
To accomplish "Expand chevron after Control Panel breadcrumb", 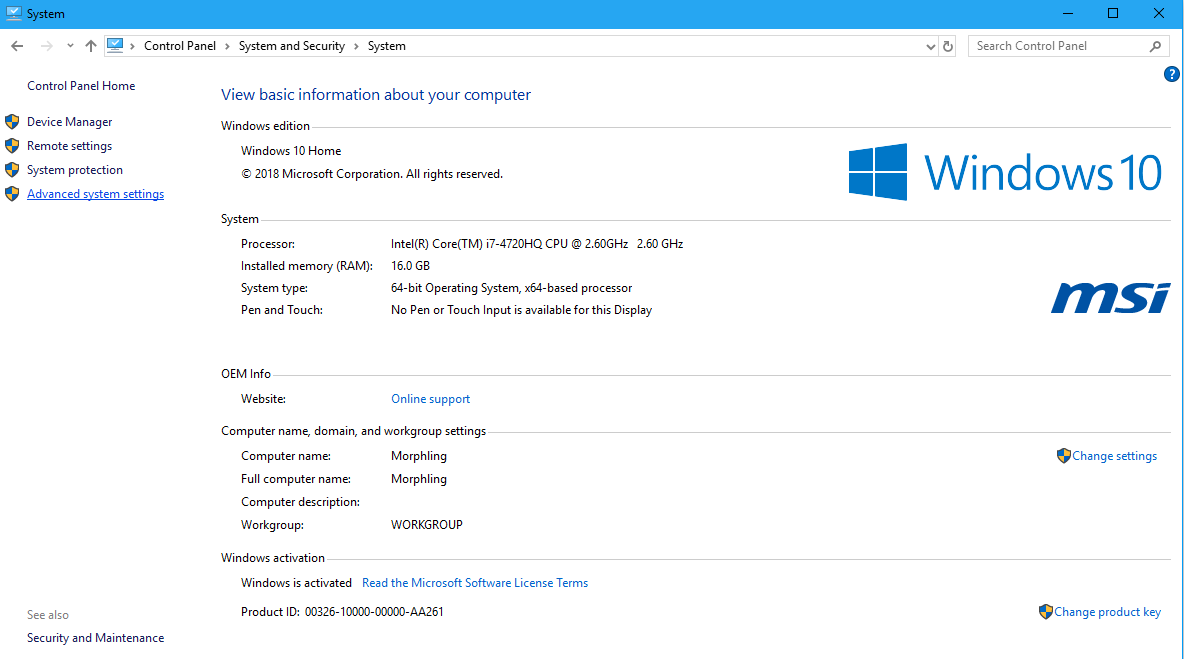I will click(x=226, y=46).
